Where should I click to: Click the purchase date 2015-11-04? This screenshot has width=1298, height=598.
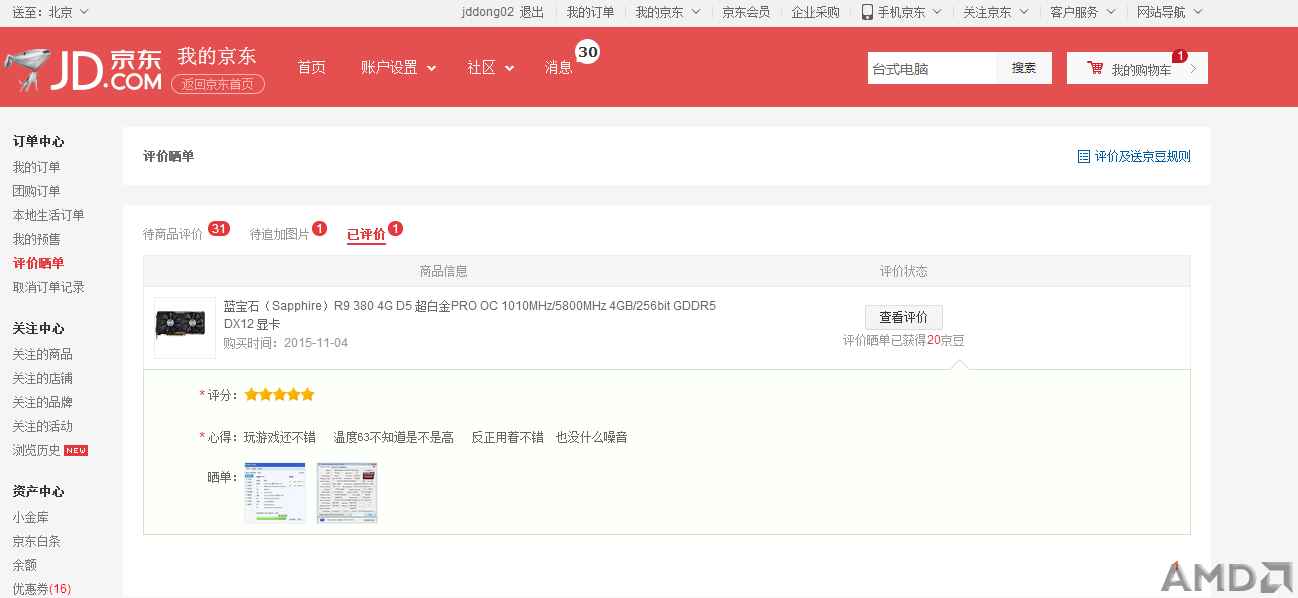click(316, 343)
